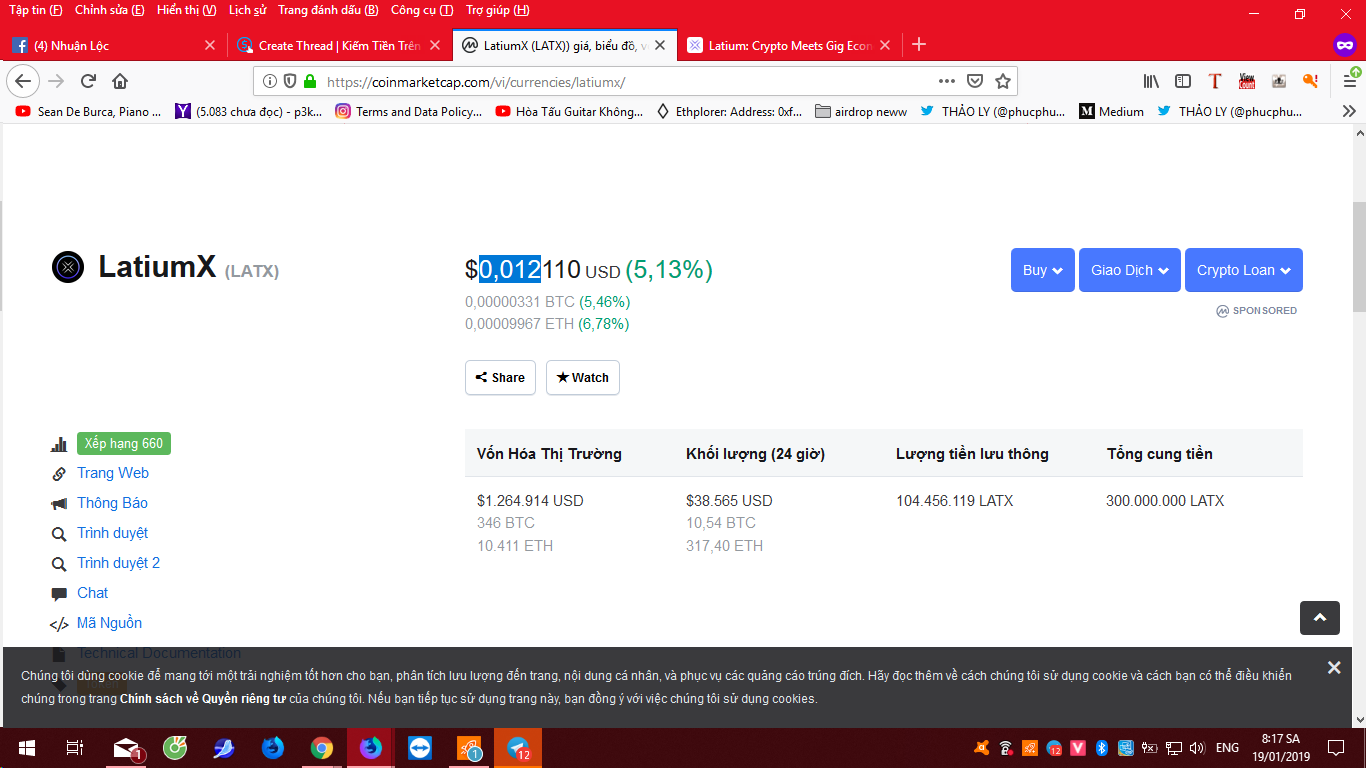Go back to the previous page
Viewport: 1366px width, 768px height.
coord(23,81)
